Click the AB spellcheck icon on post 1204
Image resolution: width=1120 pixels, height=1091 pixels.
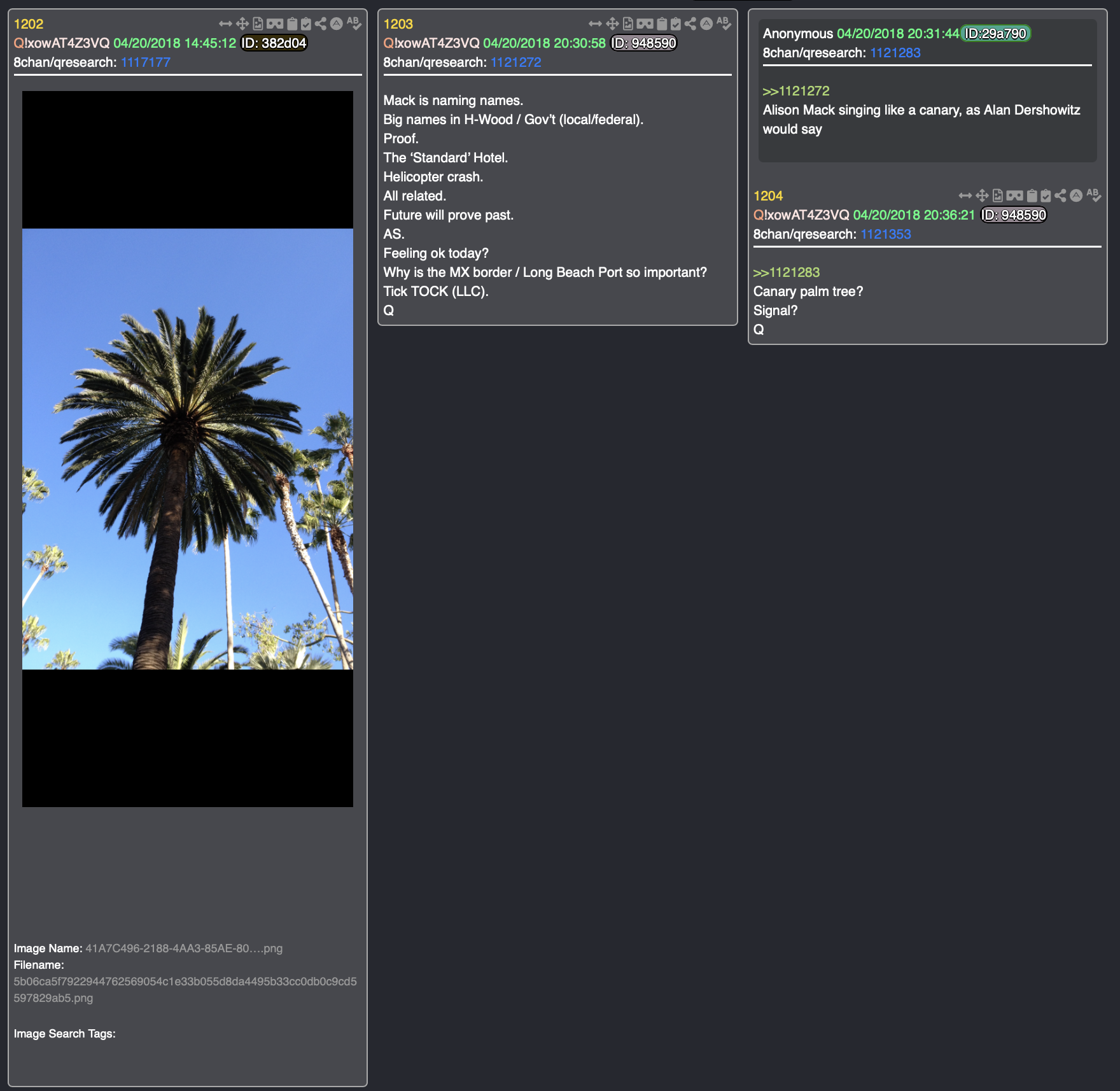[x=1093, y=195]
